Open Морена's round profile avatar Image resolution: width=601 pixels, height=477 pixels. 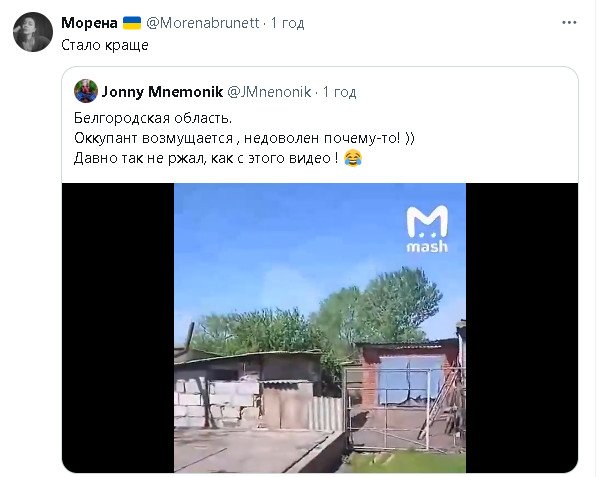(33, 32)
